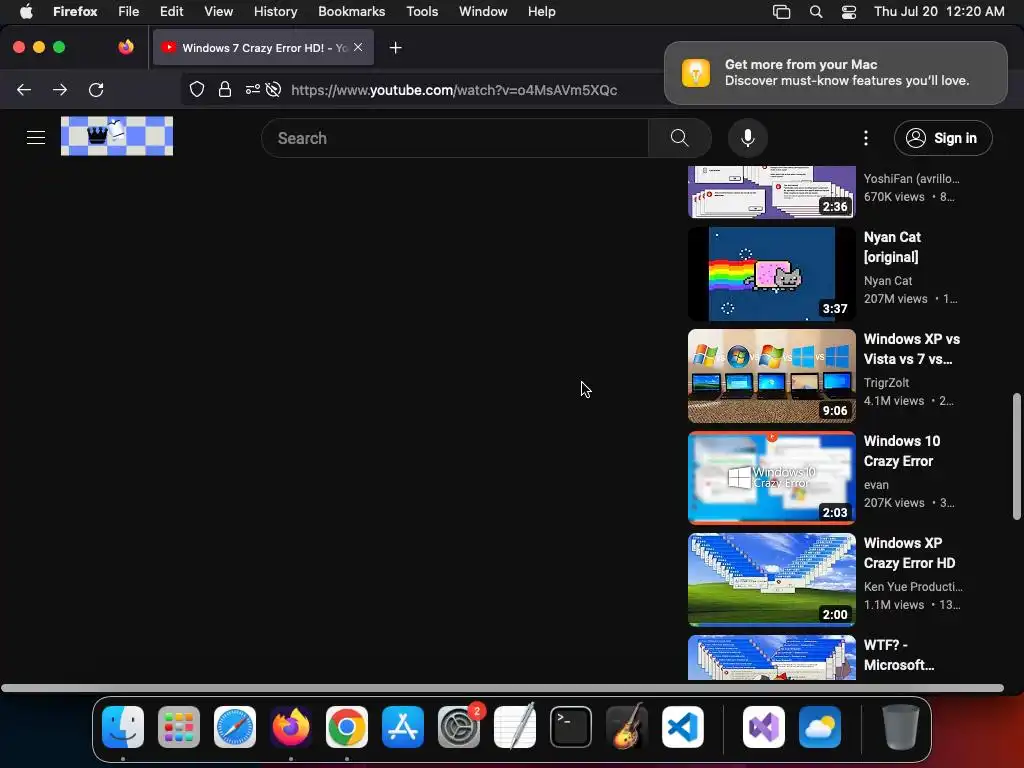The image size is (1024, 768).
Task: Click the search magnifier button
Action: [x=679, y=138]
